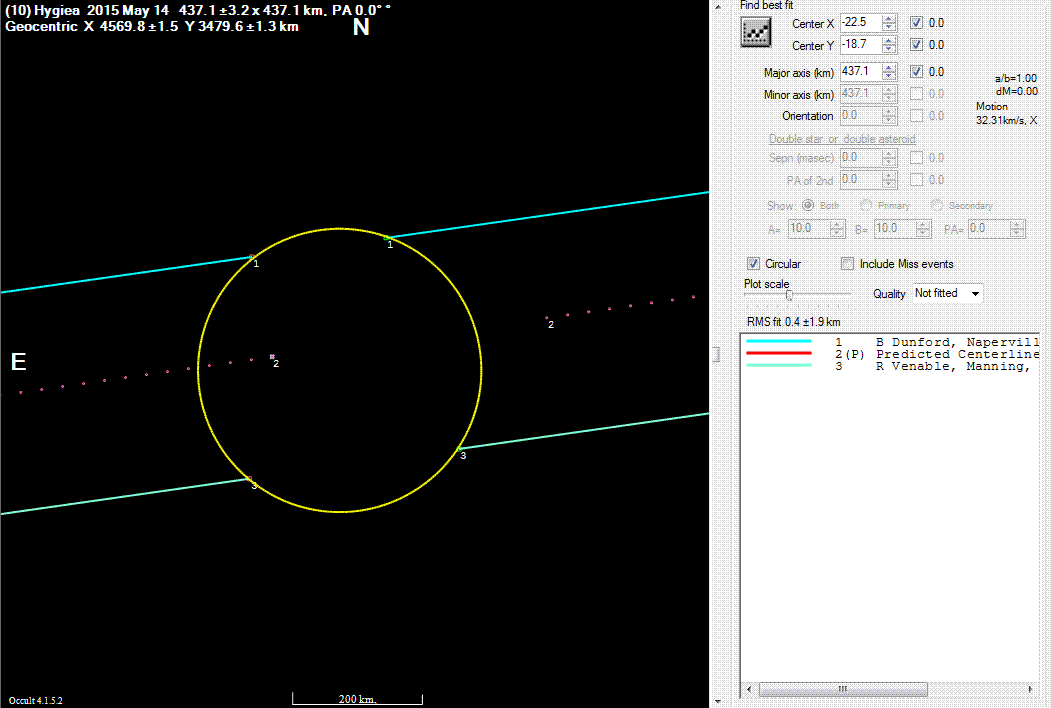
Task: Click the left scroll arrow of observer list
Action: click(x=749, y=689)
